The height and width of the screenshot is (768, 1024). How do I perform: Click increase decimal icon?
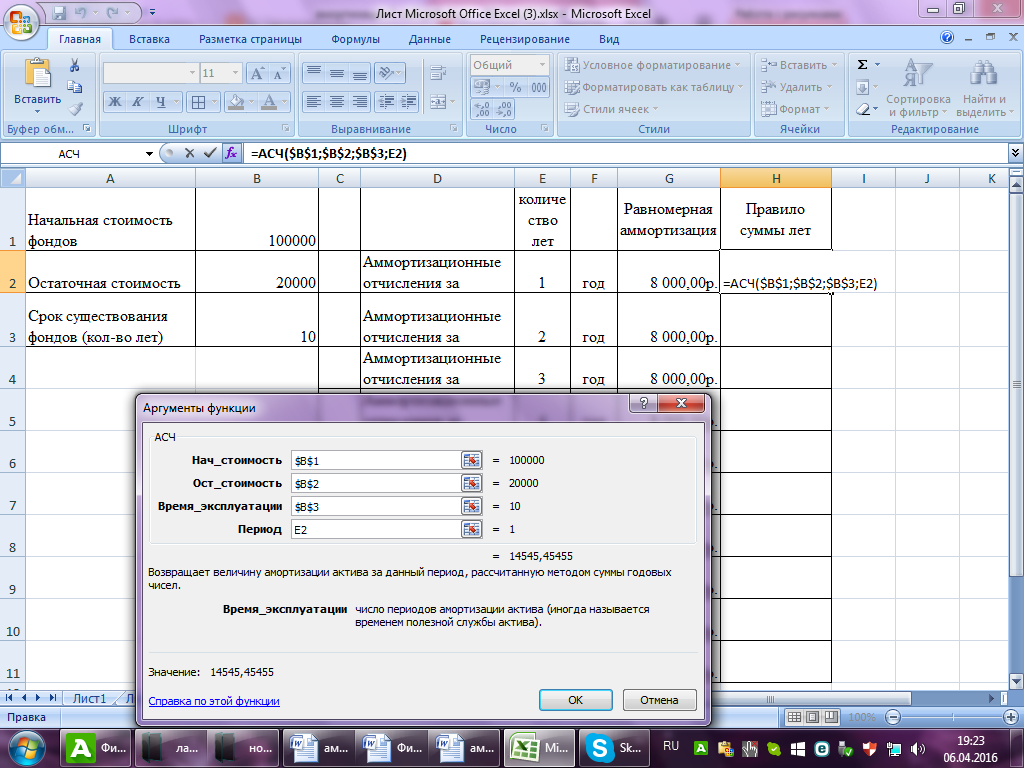[x=482, y=109]
